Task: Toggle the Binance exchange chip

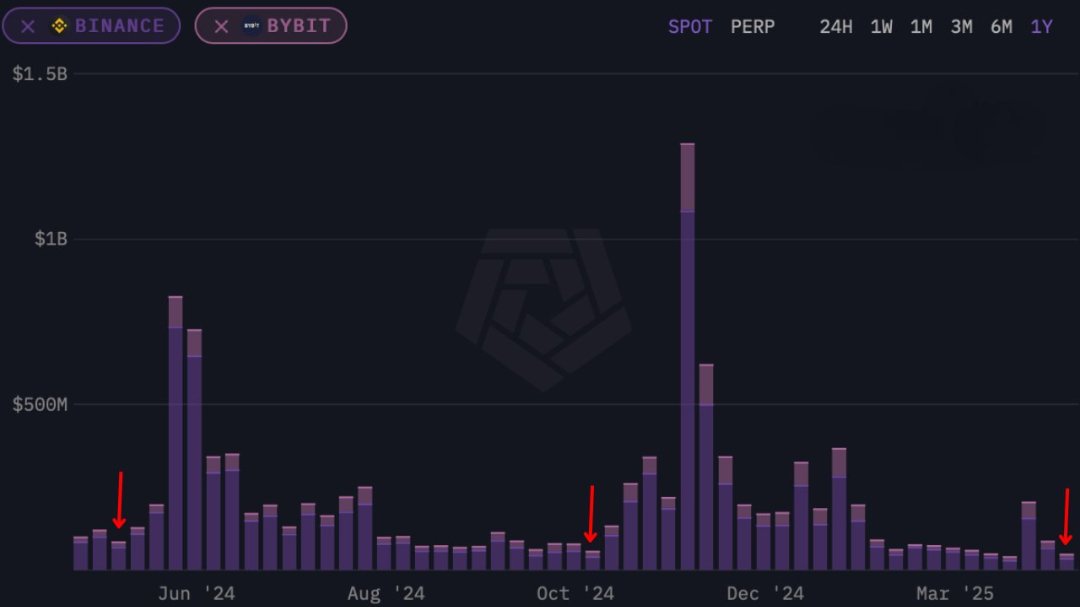Action: (91, 26)
